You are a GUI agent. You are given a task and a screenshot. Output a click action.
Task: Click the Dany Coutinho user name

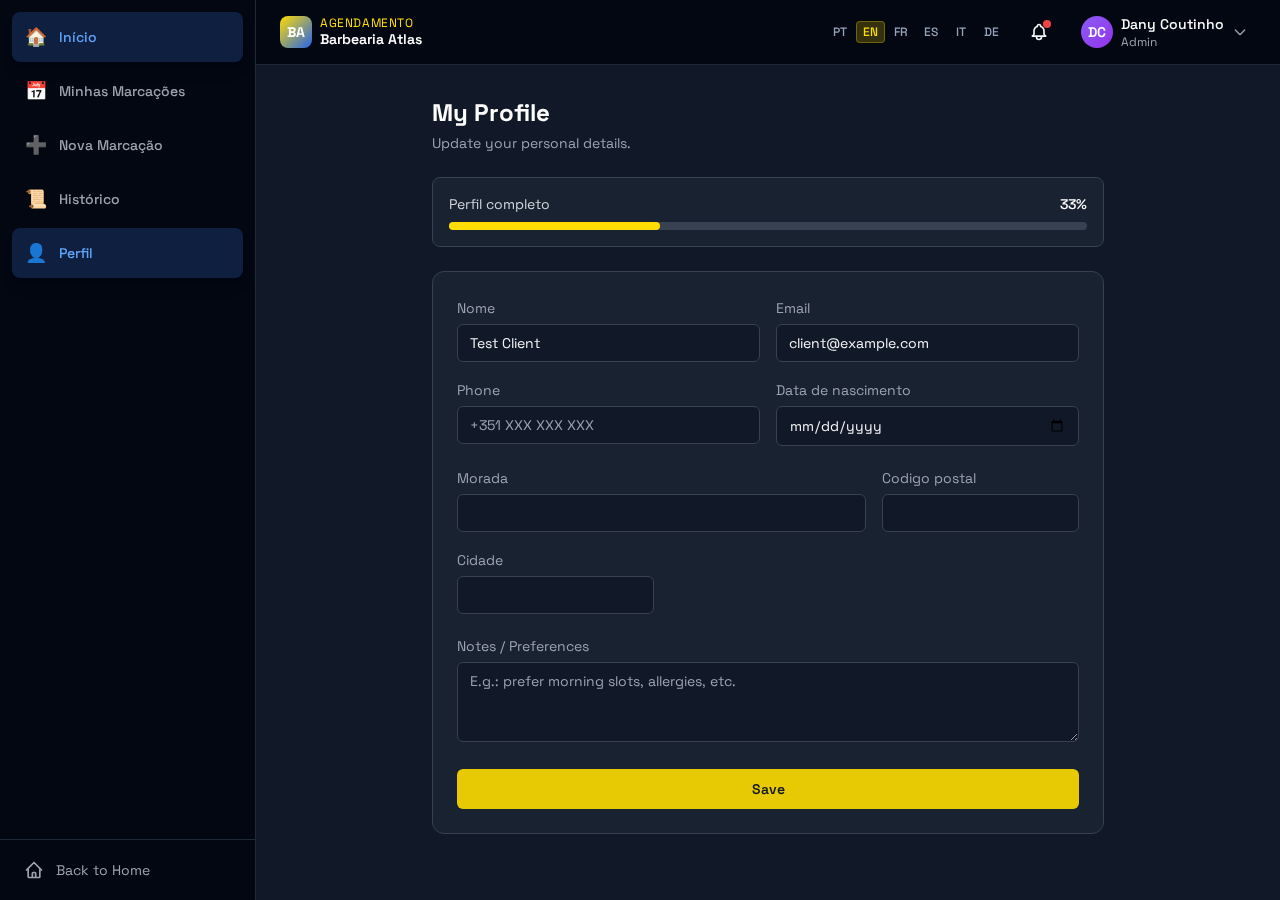(1172, 24)
